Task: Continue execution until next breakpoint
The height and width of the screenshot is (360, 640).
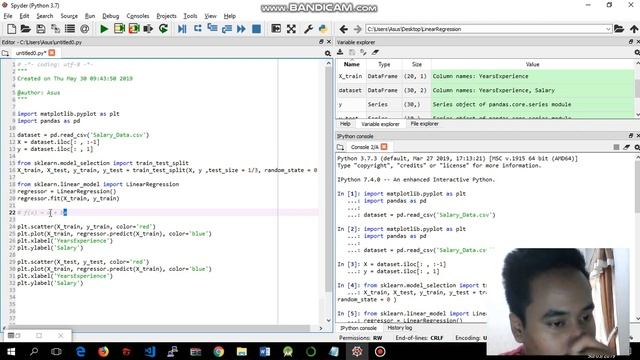Action: click(241, 29)
